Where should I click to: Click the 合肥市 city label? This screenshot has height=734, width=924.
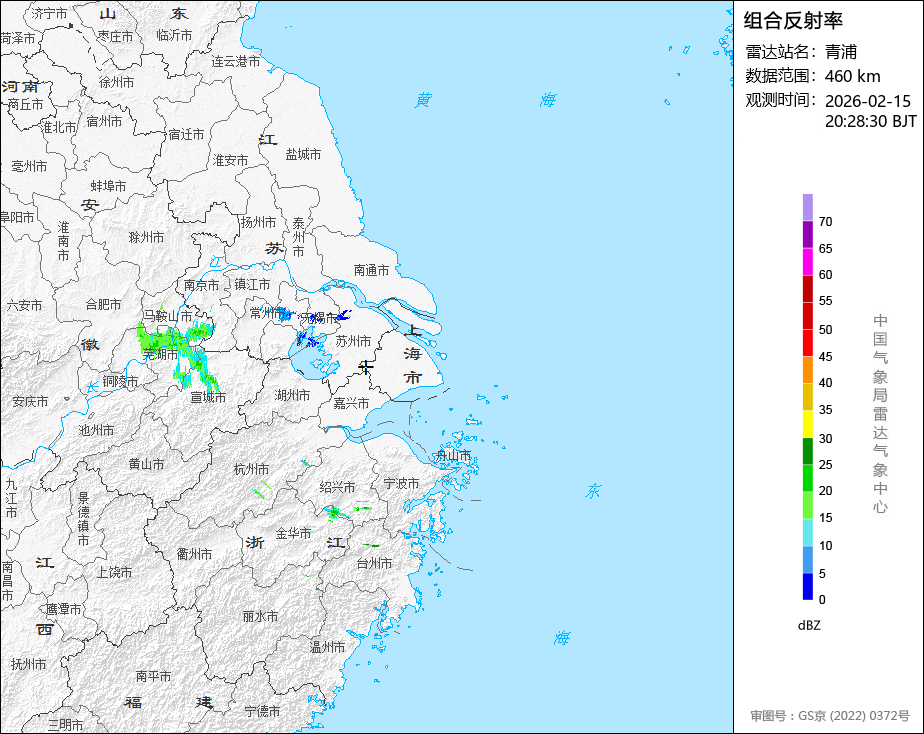103,305
